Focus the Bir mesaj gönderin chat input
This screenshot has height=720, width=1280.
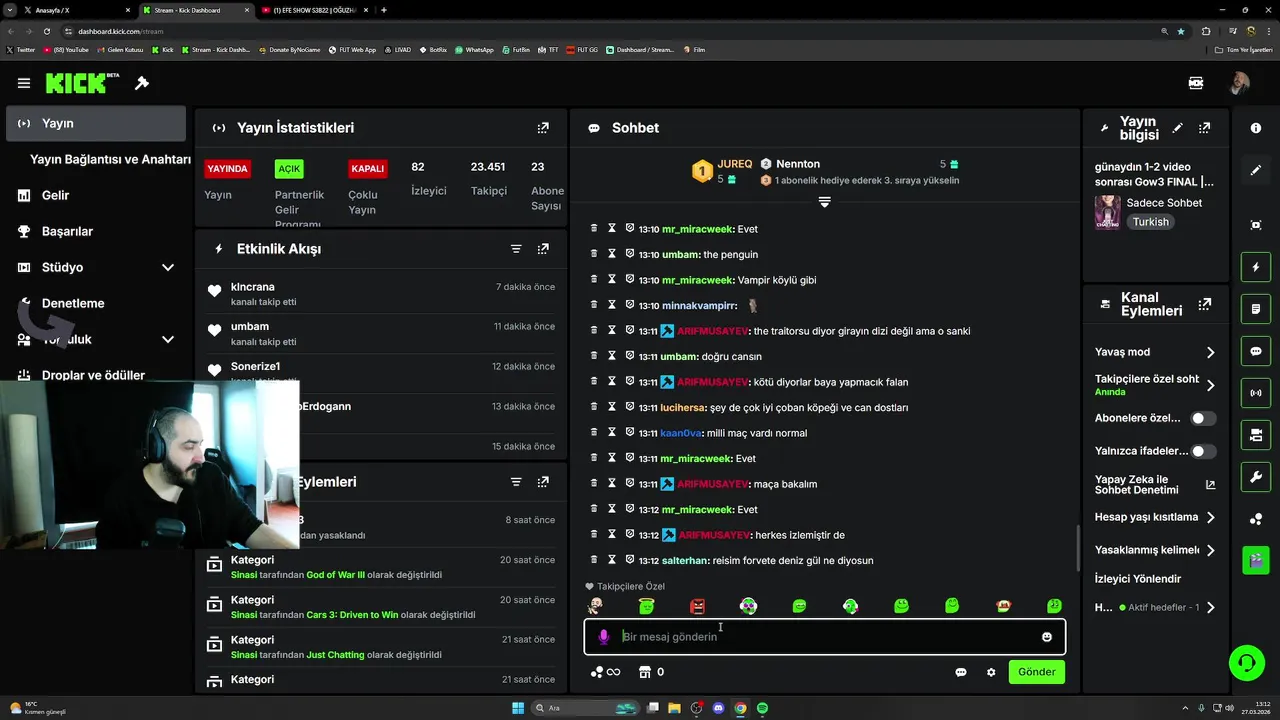tap(825, 637)
